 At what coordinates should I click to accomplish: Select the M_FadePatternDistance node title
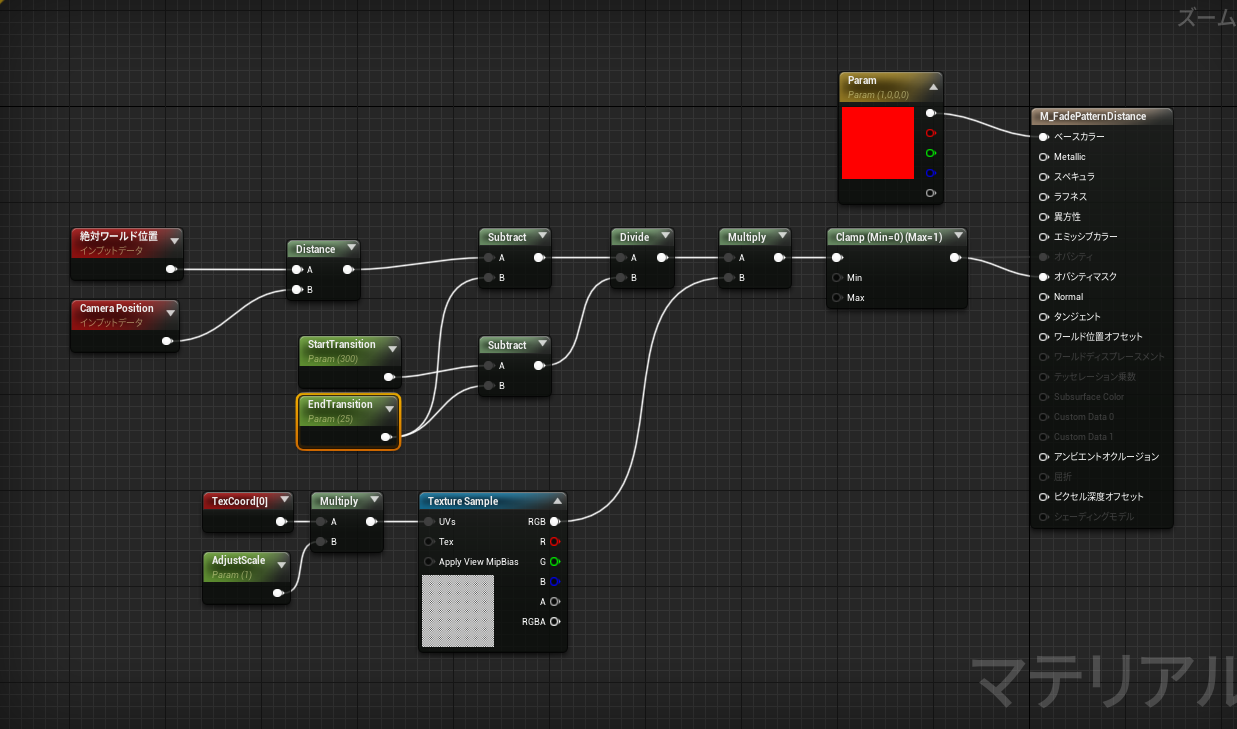(x=1093, y=116)
